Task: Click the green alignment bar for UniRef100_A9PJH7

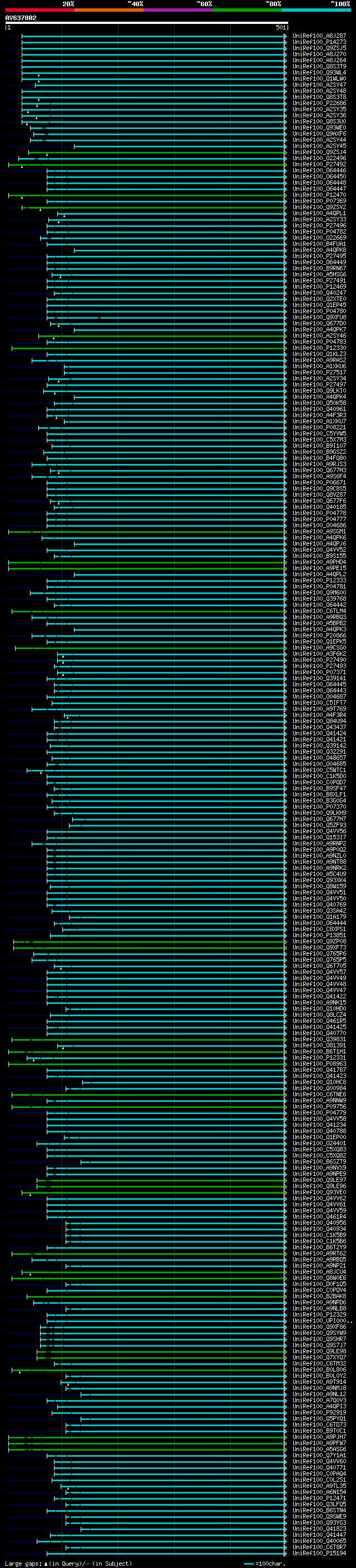Action: point(147,1437)
